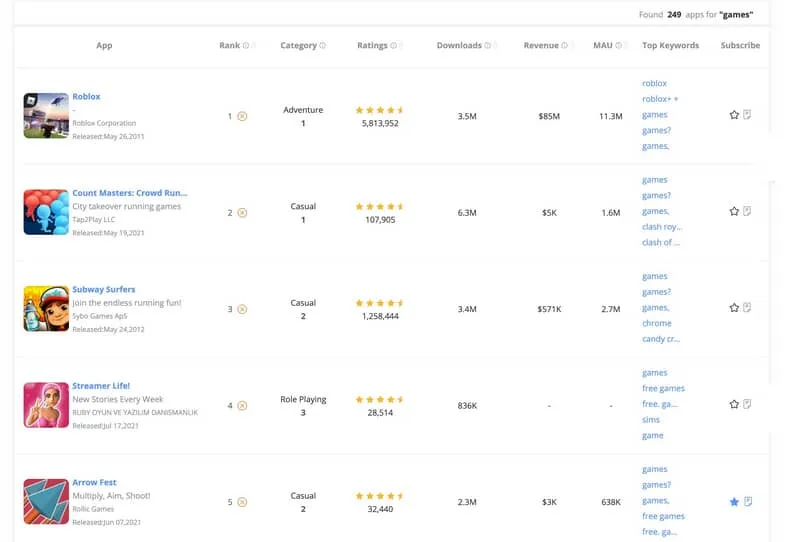
Task: Click Subway Surfers rating count 1,258,444
Action: coord(380,316)
